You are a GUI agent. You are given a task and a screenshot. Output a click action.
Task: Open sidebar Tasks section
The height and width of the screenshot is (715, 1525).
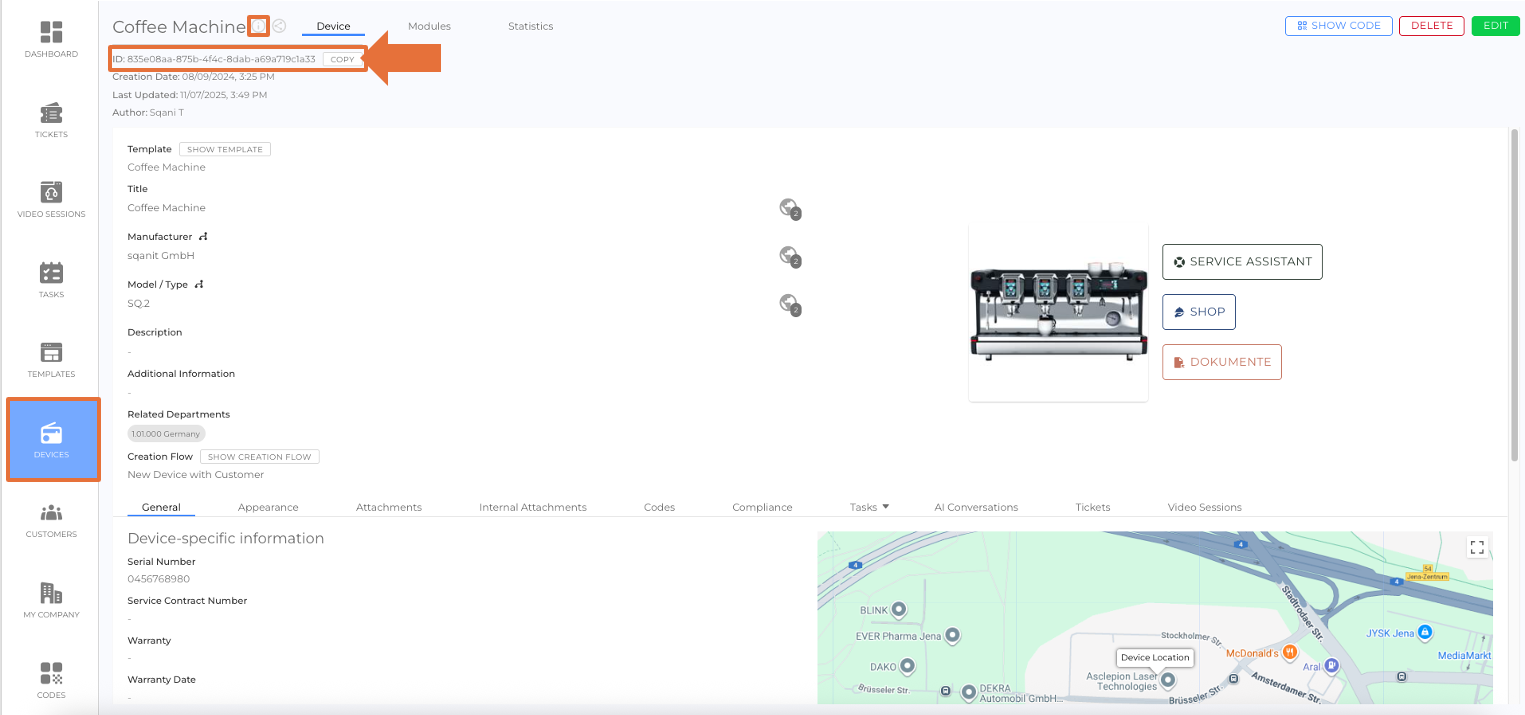click(51, 280)
